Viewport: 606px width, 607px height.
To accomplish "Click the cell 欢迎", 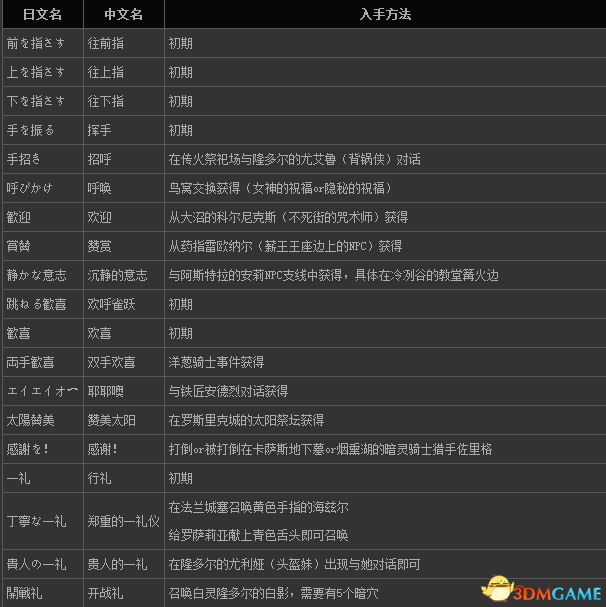I will (124, 217).
